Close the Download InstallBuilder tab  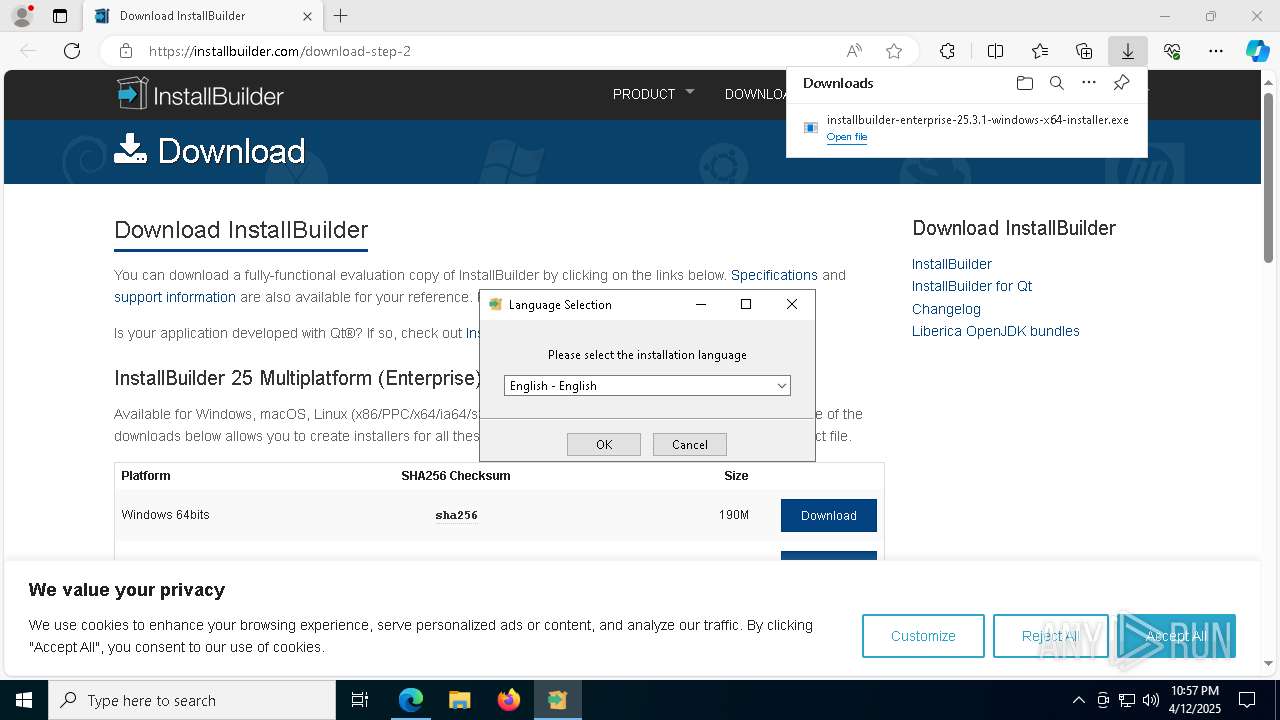click(x=307, y=16)
